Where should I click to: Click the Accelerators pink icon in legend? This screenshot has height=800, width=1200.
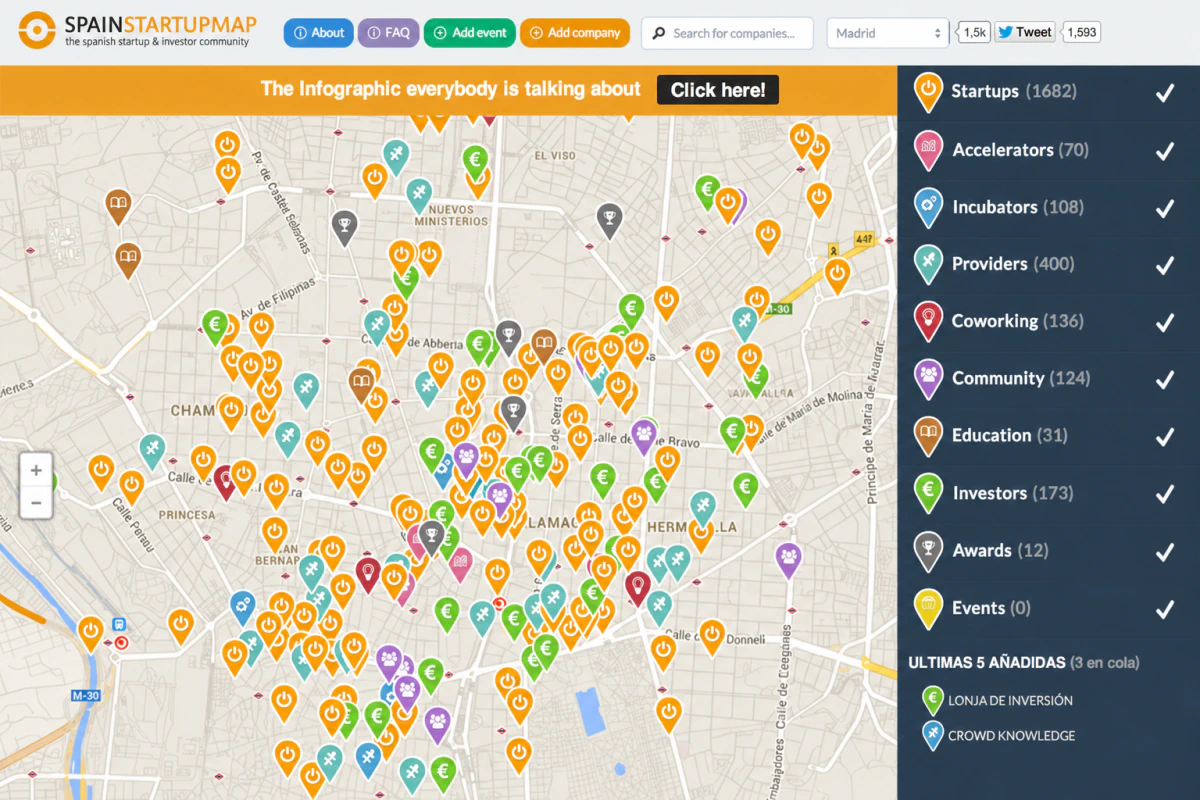tap(929, 150)
